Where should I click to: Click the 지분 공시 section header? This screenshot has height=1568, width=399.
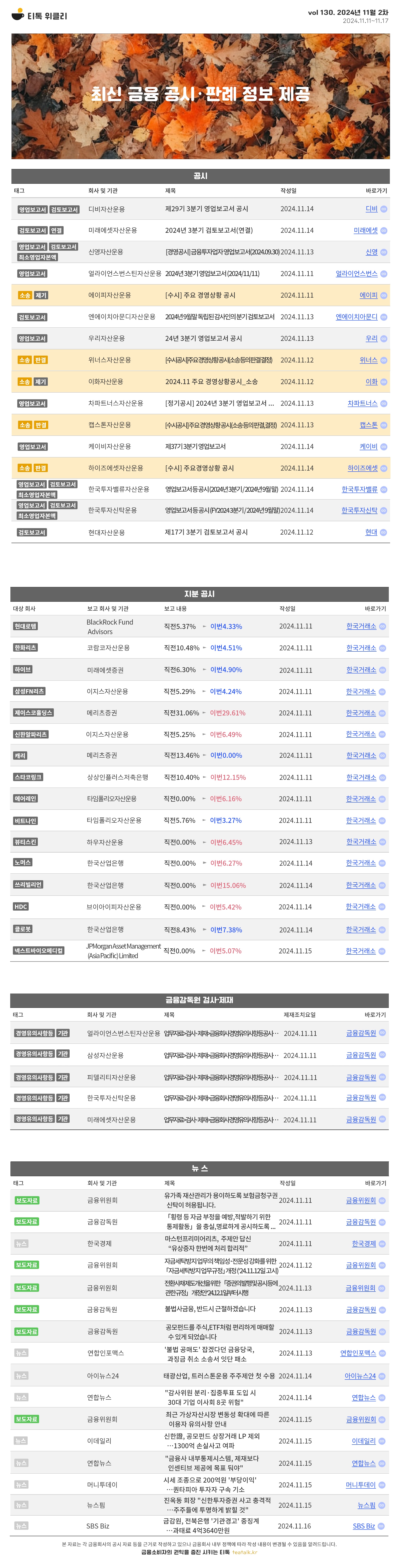point(199,594)
